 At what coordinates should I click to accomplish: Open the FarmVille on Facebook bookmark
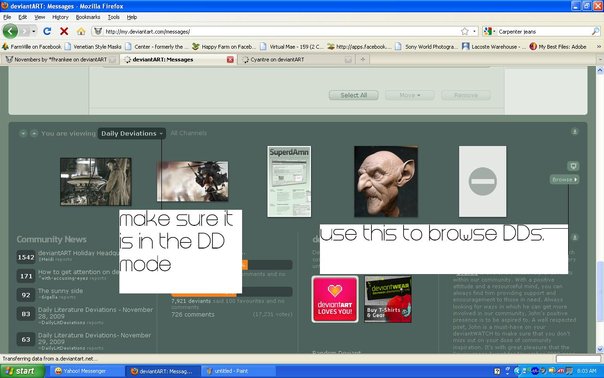point(32,47)
